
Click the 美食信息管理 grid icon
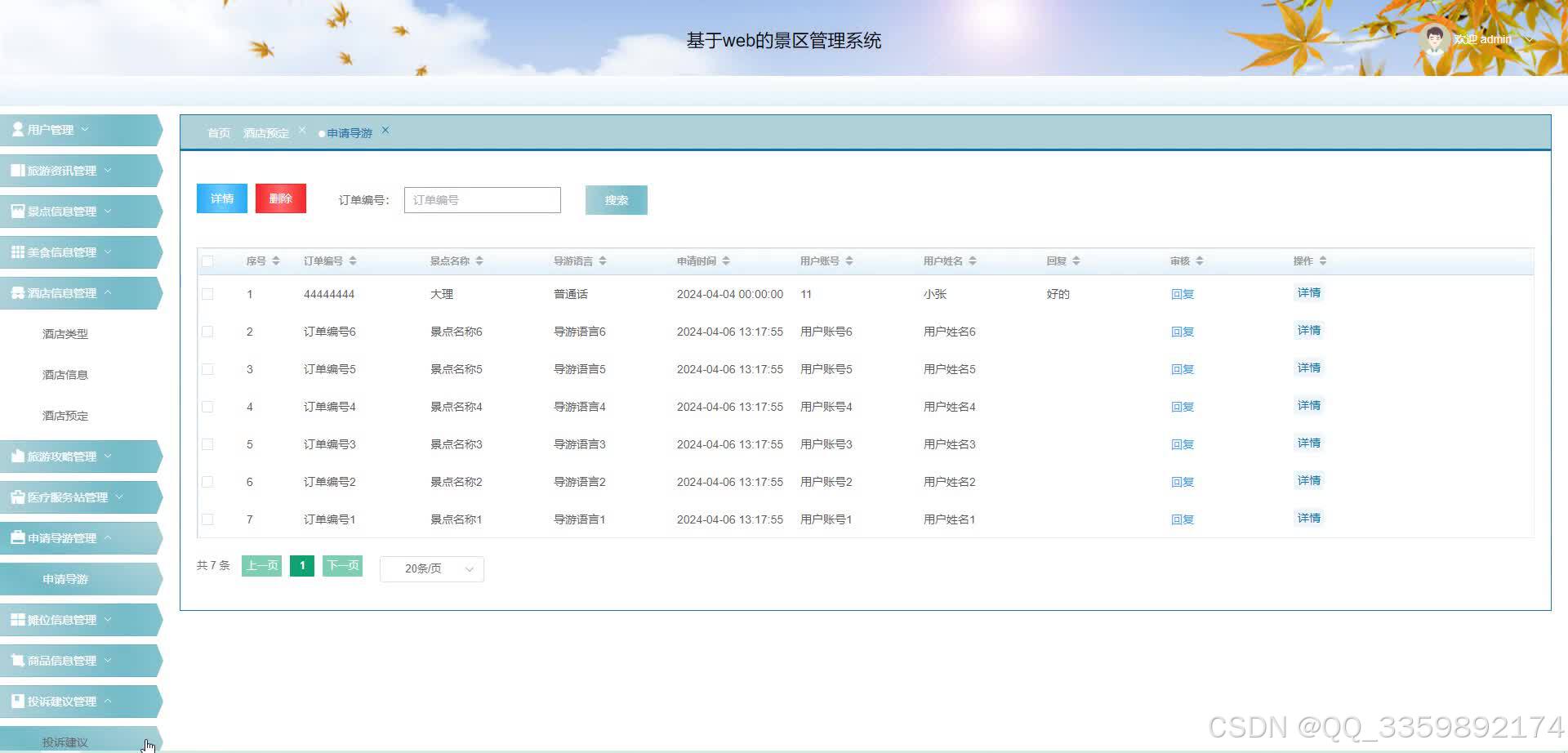tap(18, 252)
